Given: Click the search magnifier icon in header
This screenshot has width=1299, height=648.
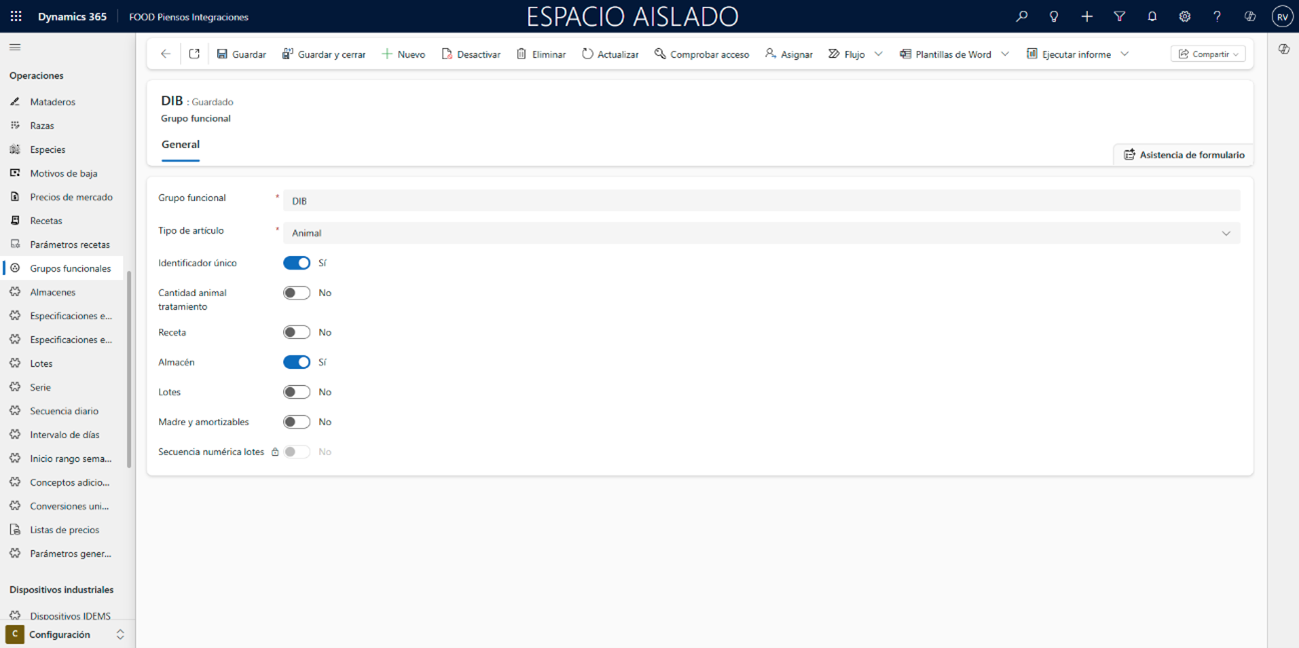Looking at the screenshot, I should (1021, 17).
